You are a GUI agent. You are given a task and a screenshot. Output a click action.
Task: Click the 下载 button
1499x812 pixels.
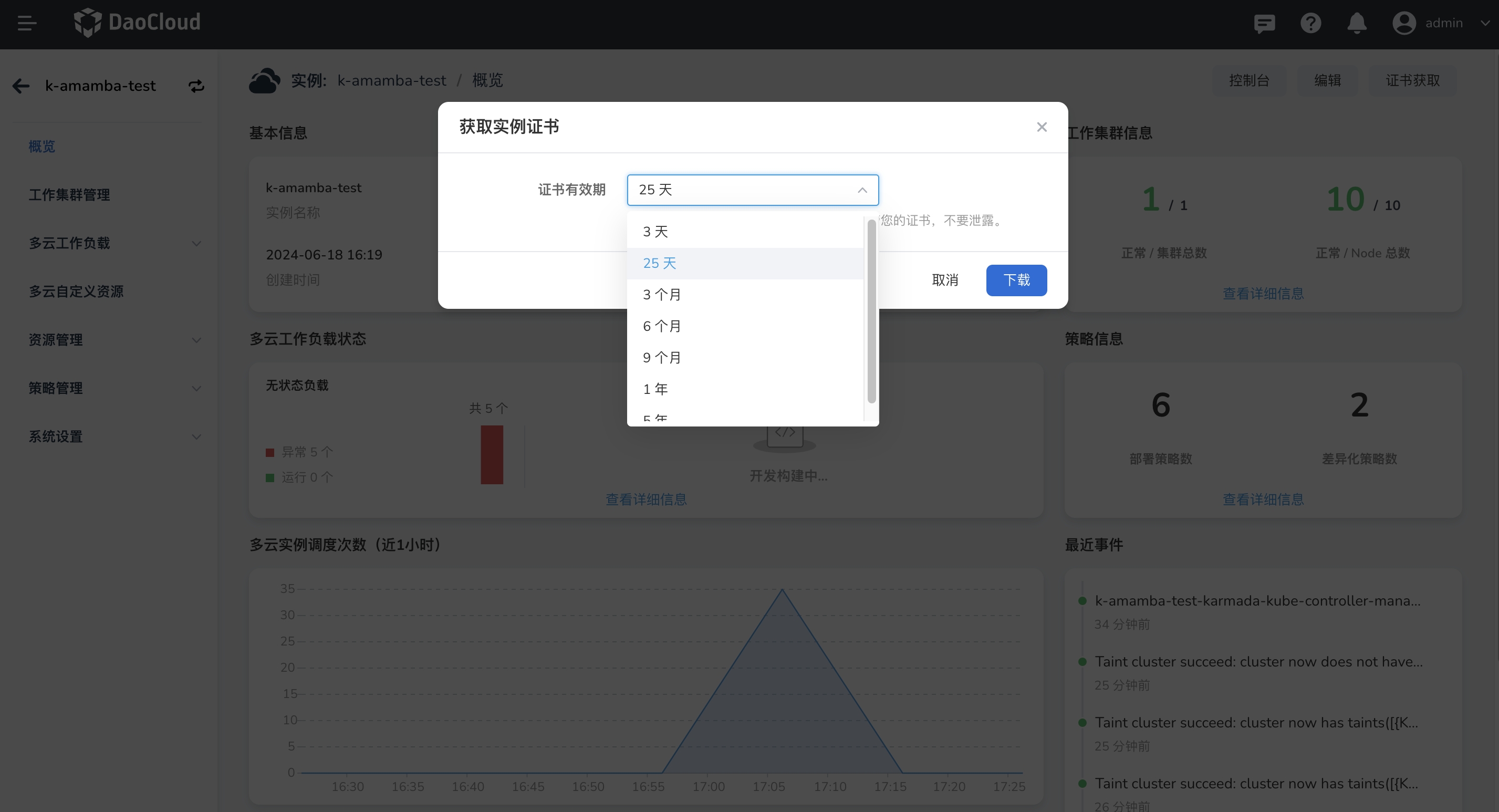(x=1016, y=280)
